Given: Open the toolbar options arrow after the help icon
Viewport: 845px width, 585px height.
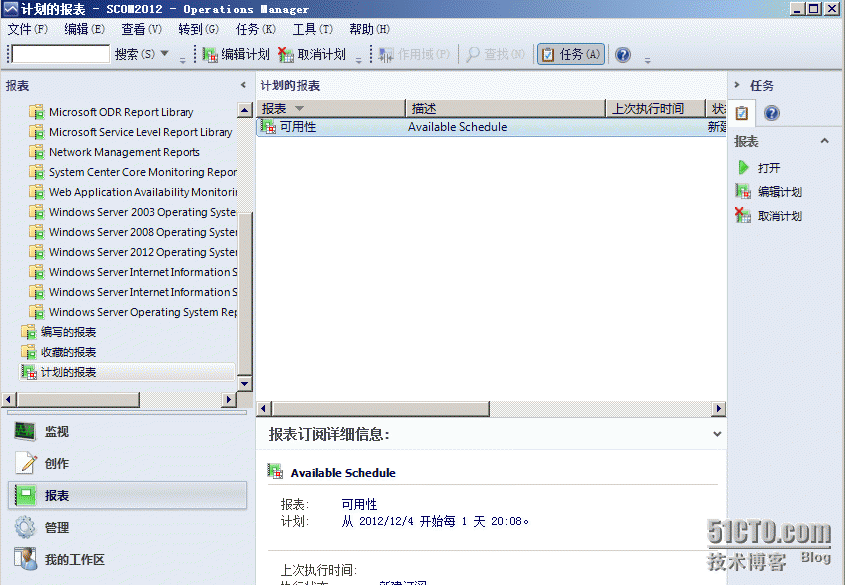Looking at the screenshot, I should tap(647, 61).
